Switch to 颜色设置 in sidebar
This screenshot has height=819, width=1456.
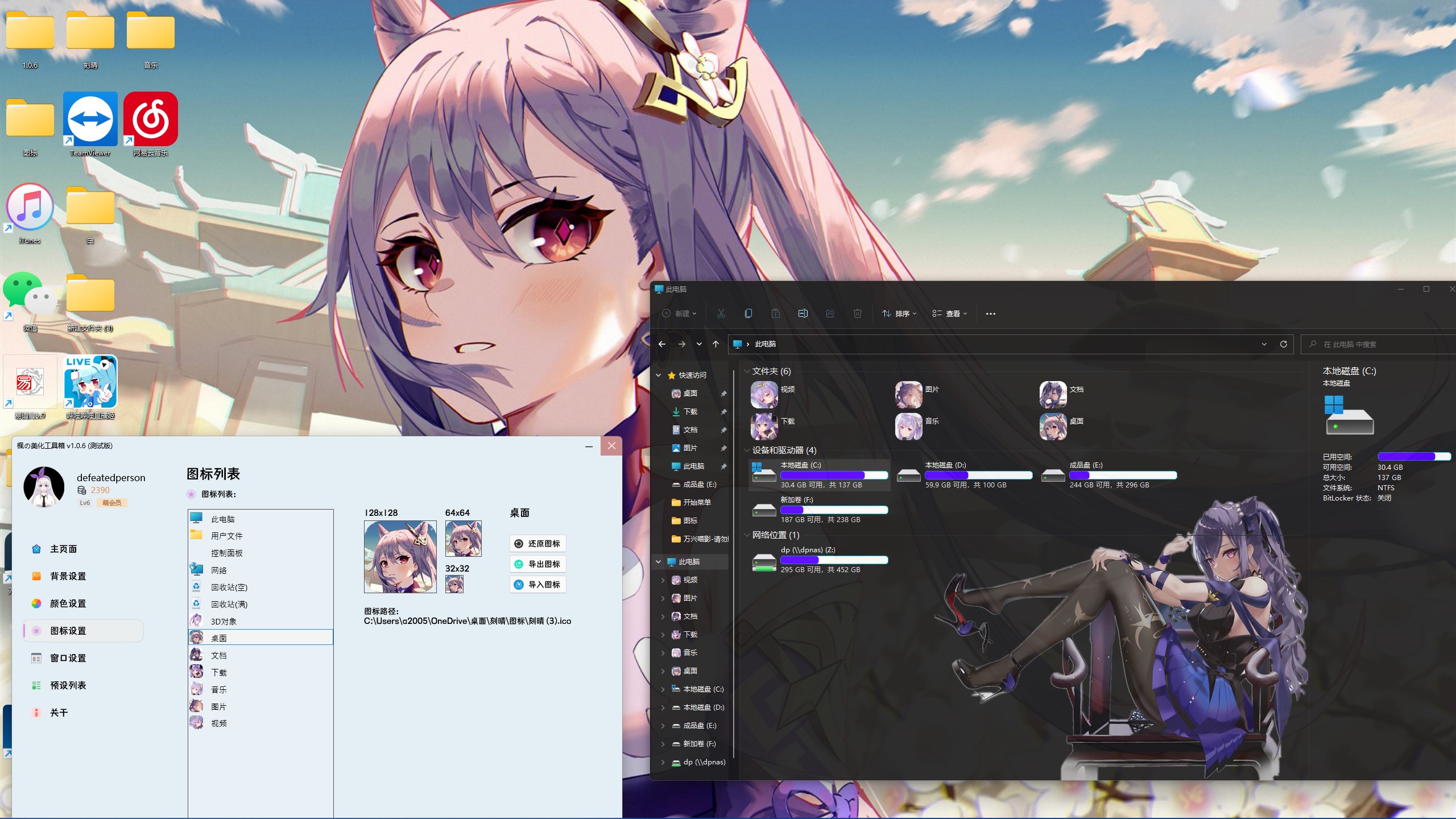[x=68, y=603]
